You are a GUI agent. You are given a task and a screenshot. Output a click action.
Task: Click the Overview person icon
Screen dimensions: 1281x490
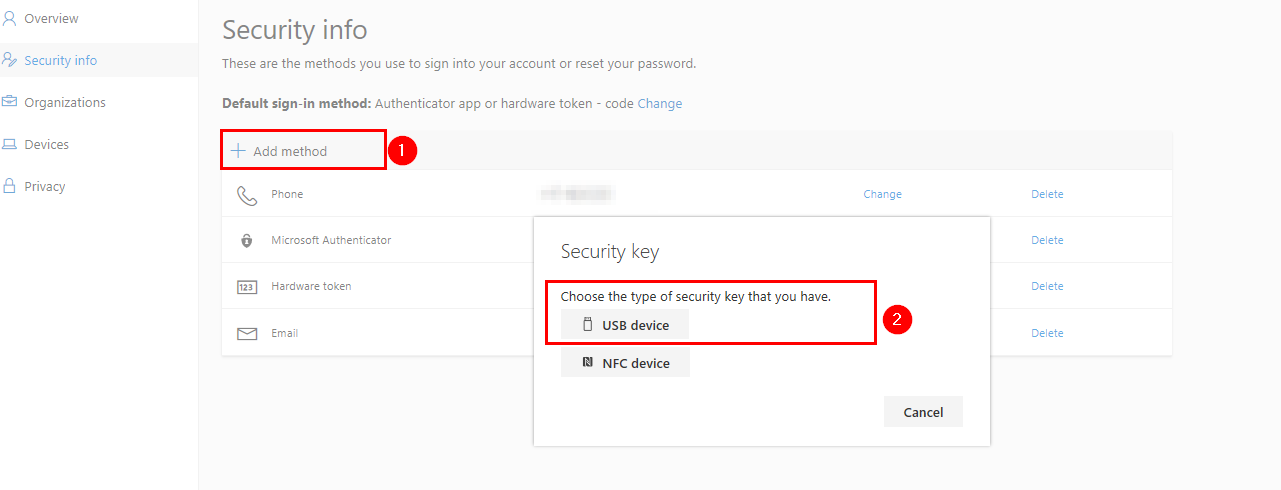coord(10,18)
